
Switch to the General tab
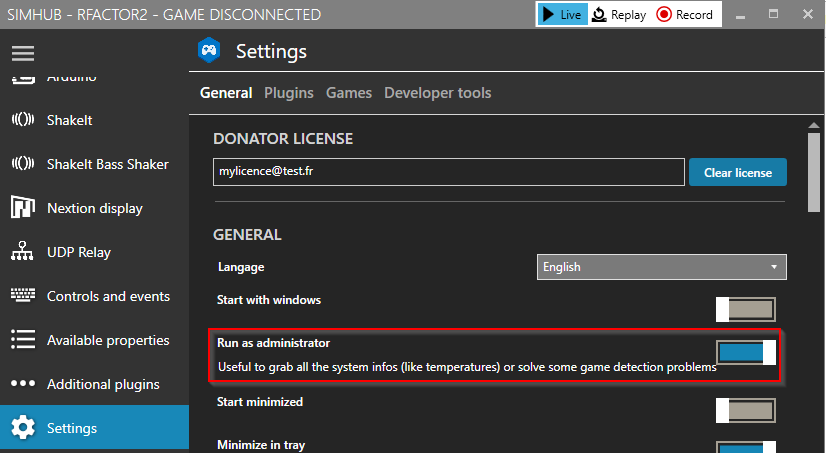coord(226,93)
